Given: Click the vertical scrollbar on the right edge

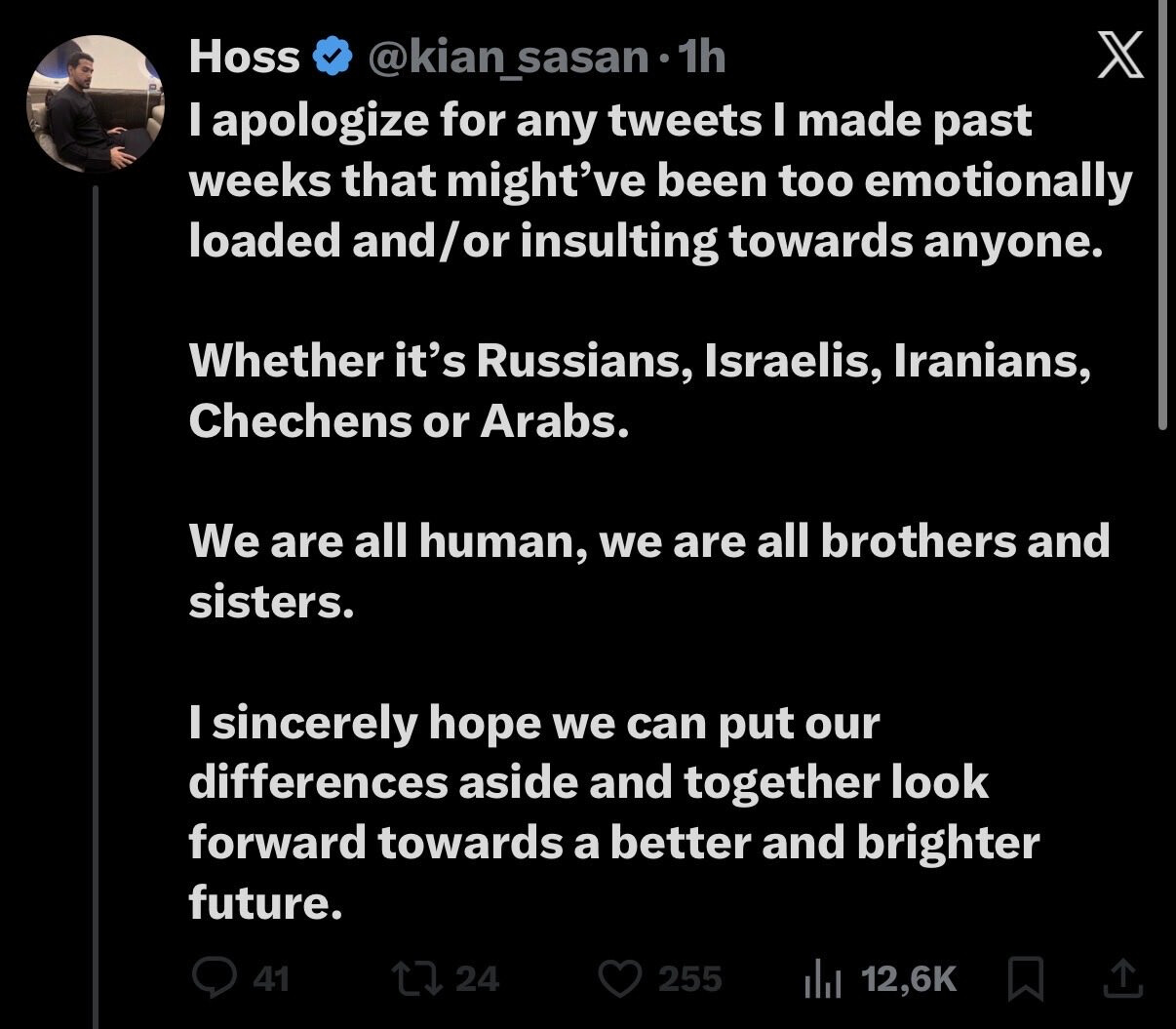Looking at the screenshot, I should tap(1162, 215).
